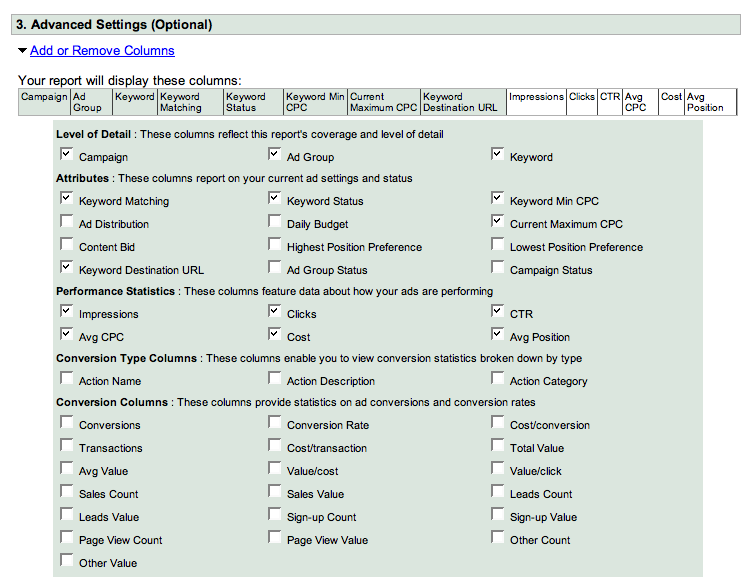Select the Campaign Status checkbox
This screenshot has width=753, height=588.
pos(498,268)
